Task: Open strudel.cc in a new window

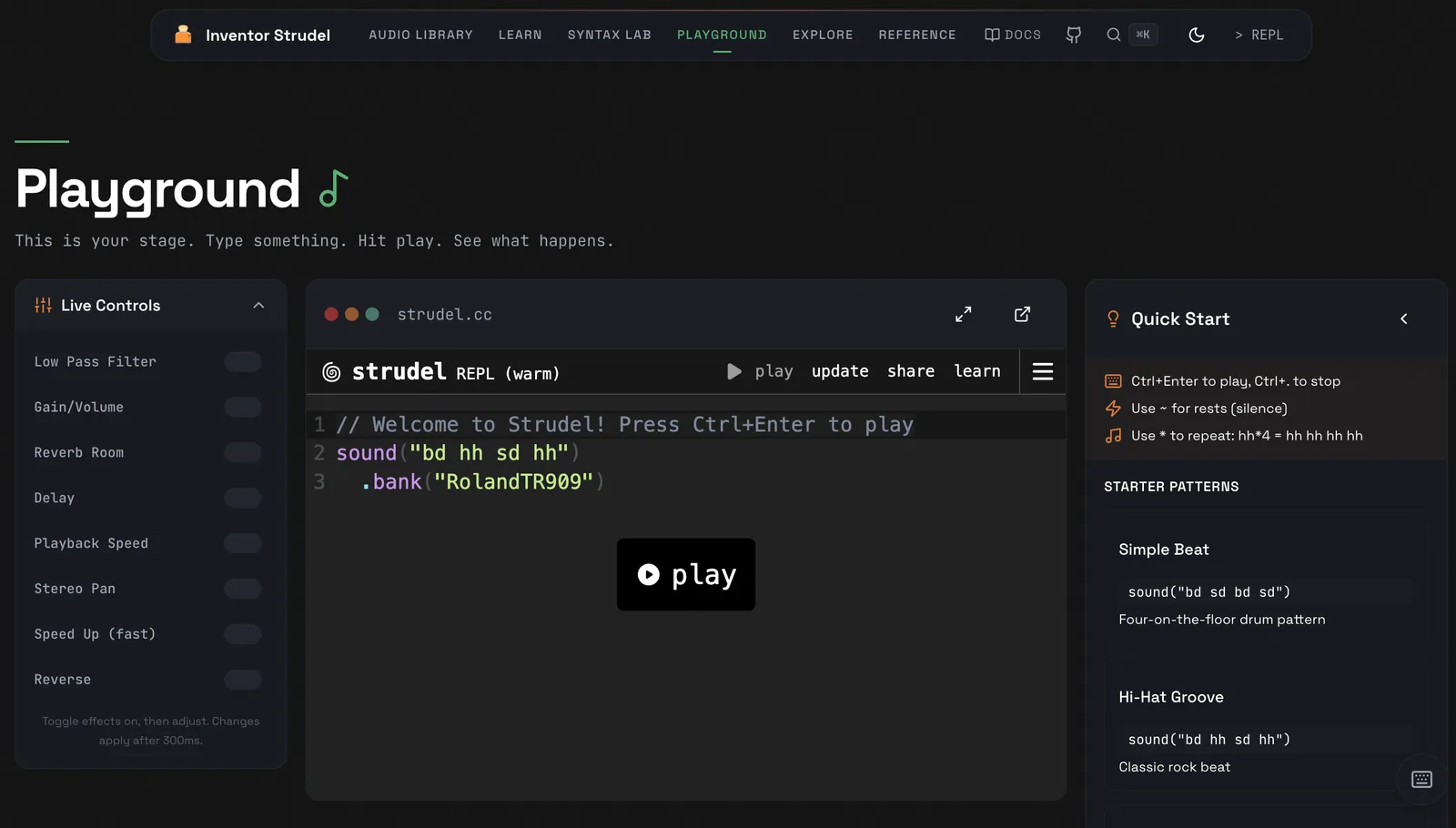Action: (x=1022, y=314)
